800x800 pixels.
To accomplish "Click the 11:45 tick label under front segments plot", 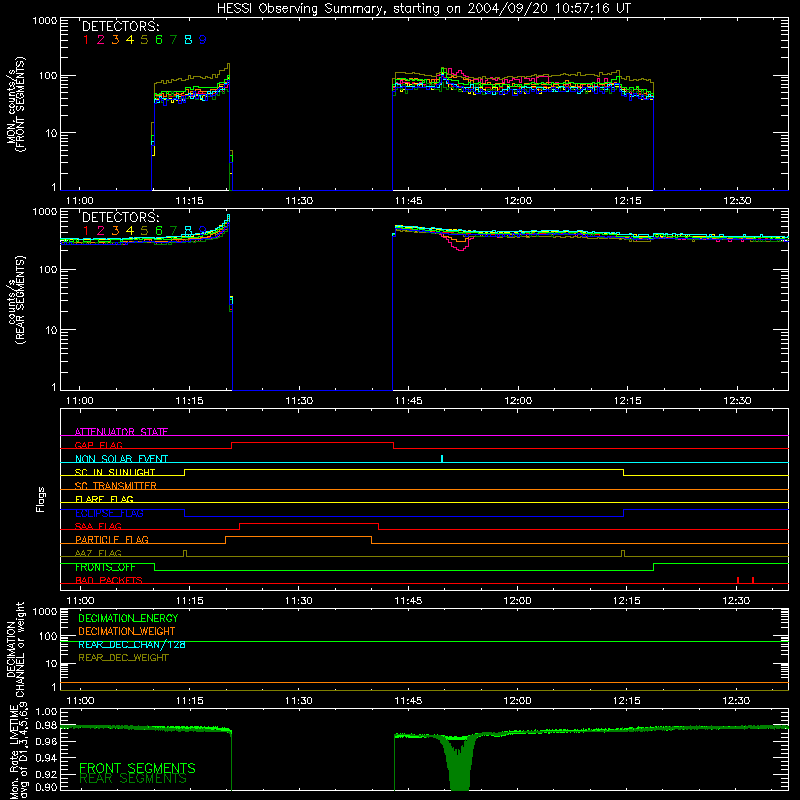I will 408,201.
